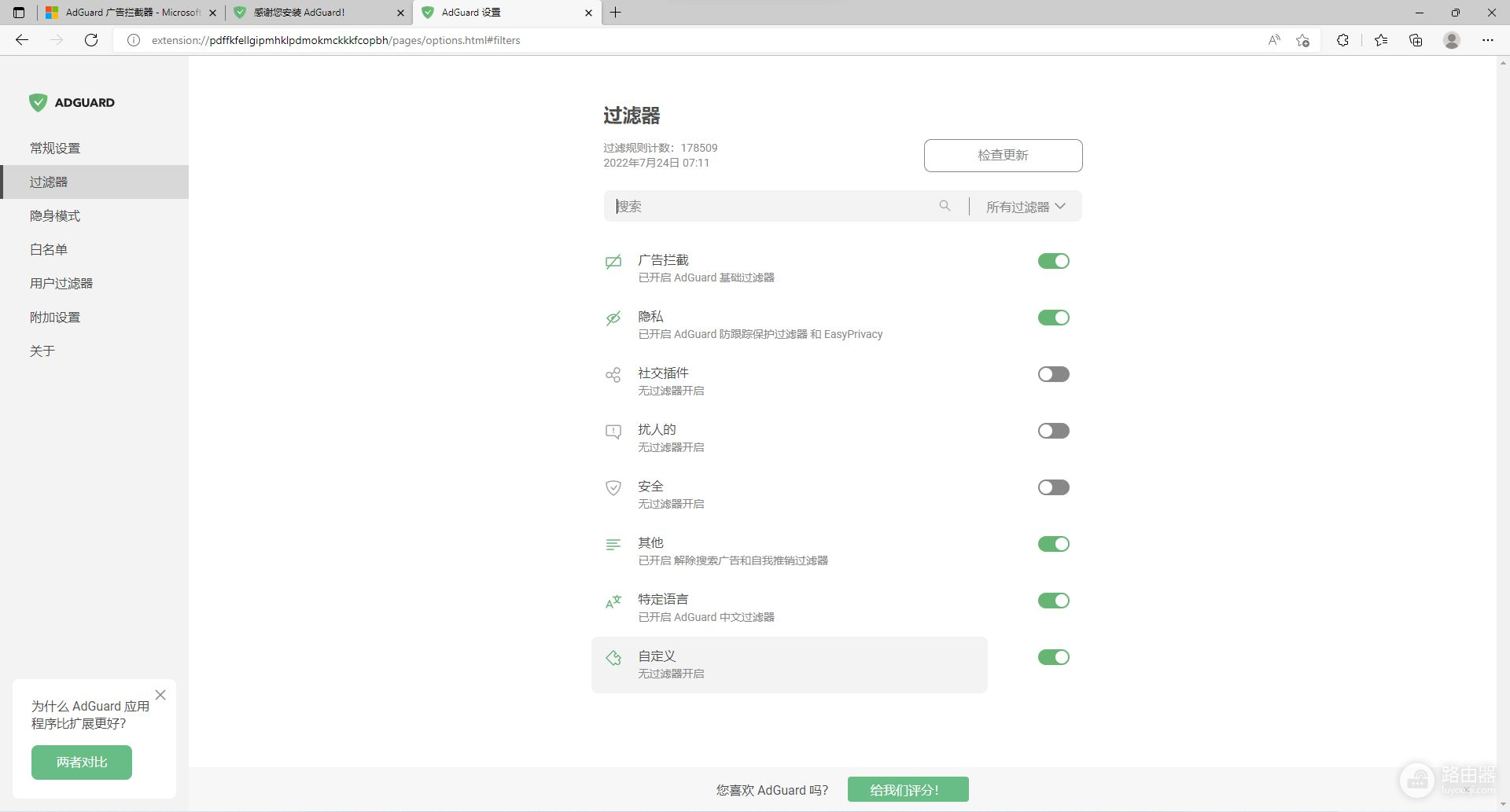Dismiss the AdGuard app promo popup
Viewport: 1510px width, 812px height.
pyautogui.click(x=160, y=695)
